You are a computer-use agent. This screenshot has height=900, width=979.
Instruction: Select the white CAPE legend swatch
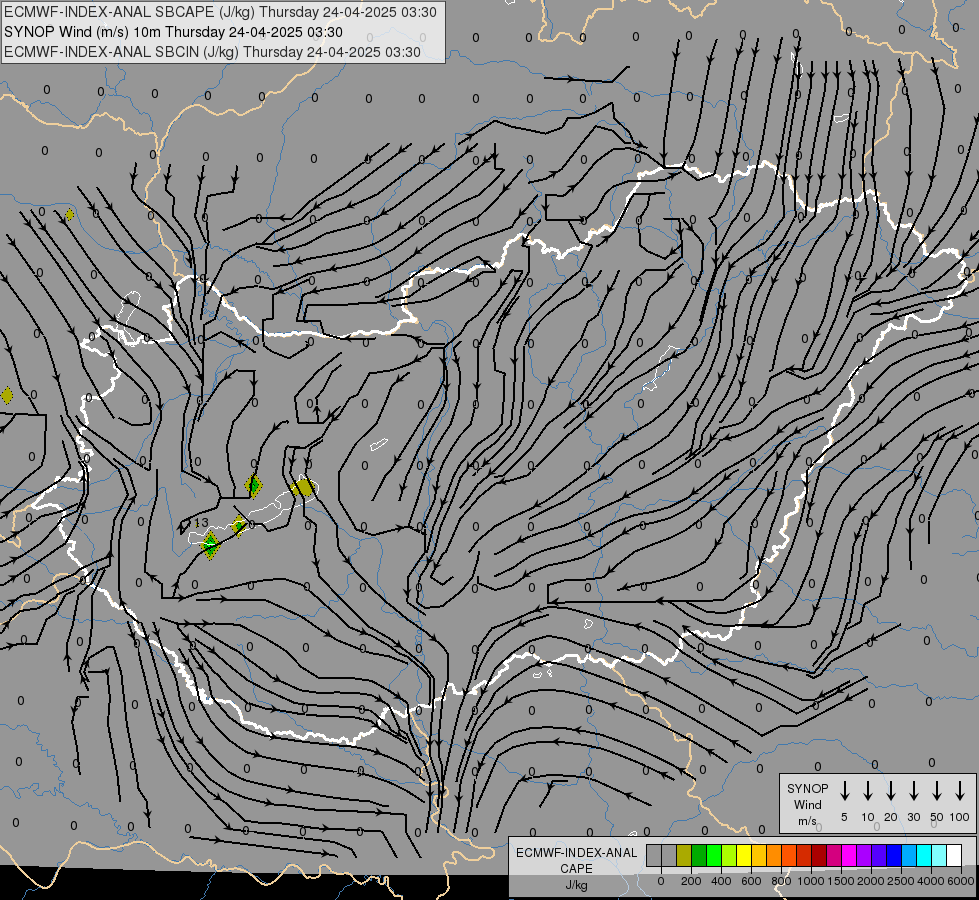pos(955,855)
